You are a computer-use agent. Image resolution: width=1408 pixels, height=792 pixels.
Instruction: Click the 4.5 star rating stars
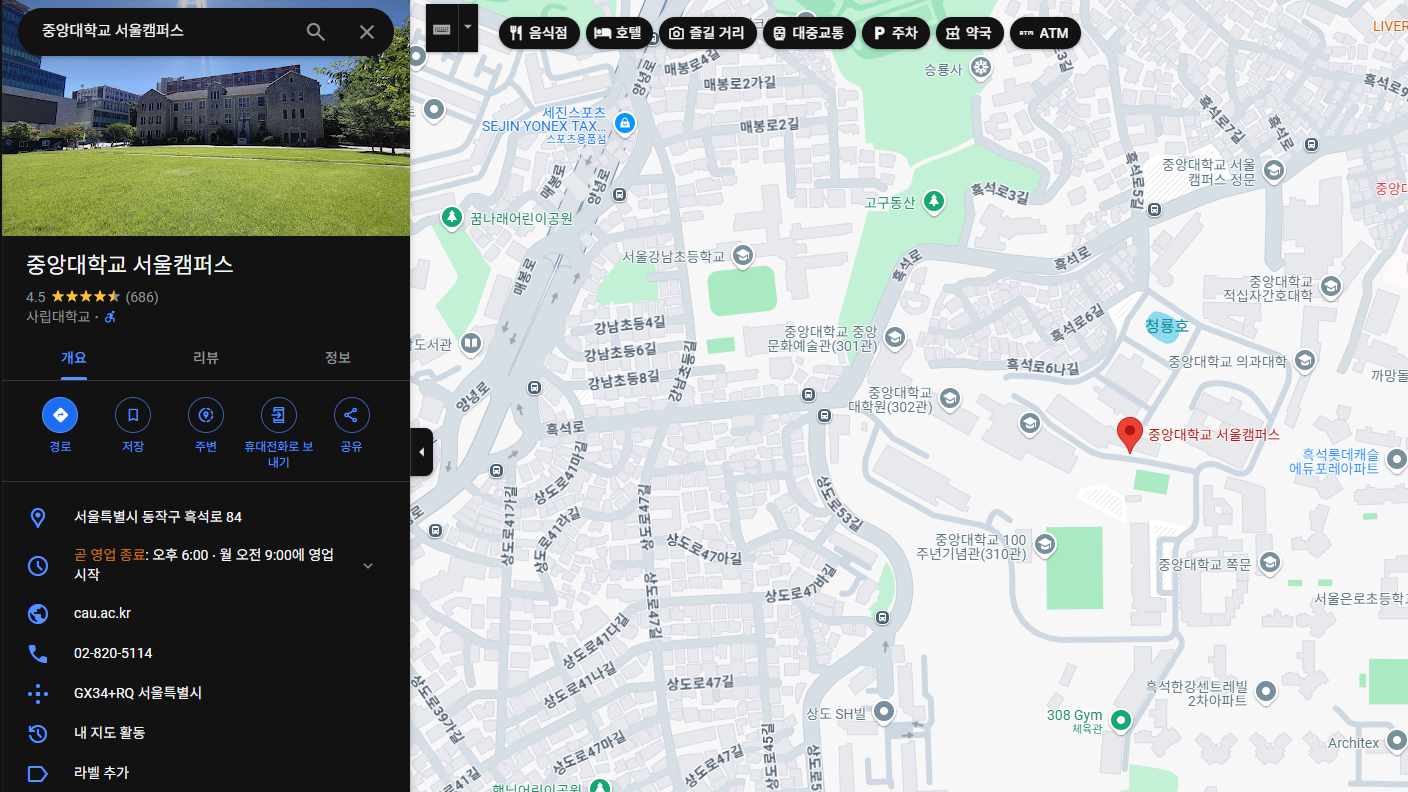(86, 297)
